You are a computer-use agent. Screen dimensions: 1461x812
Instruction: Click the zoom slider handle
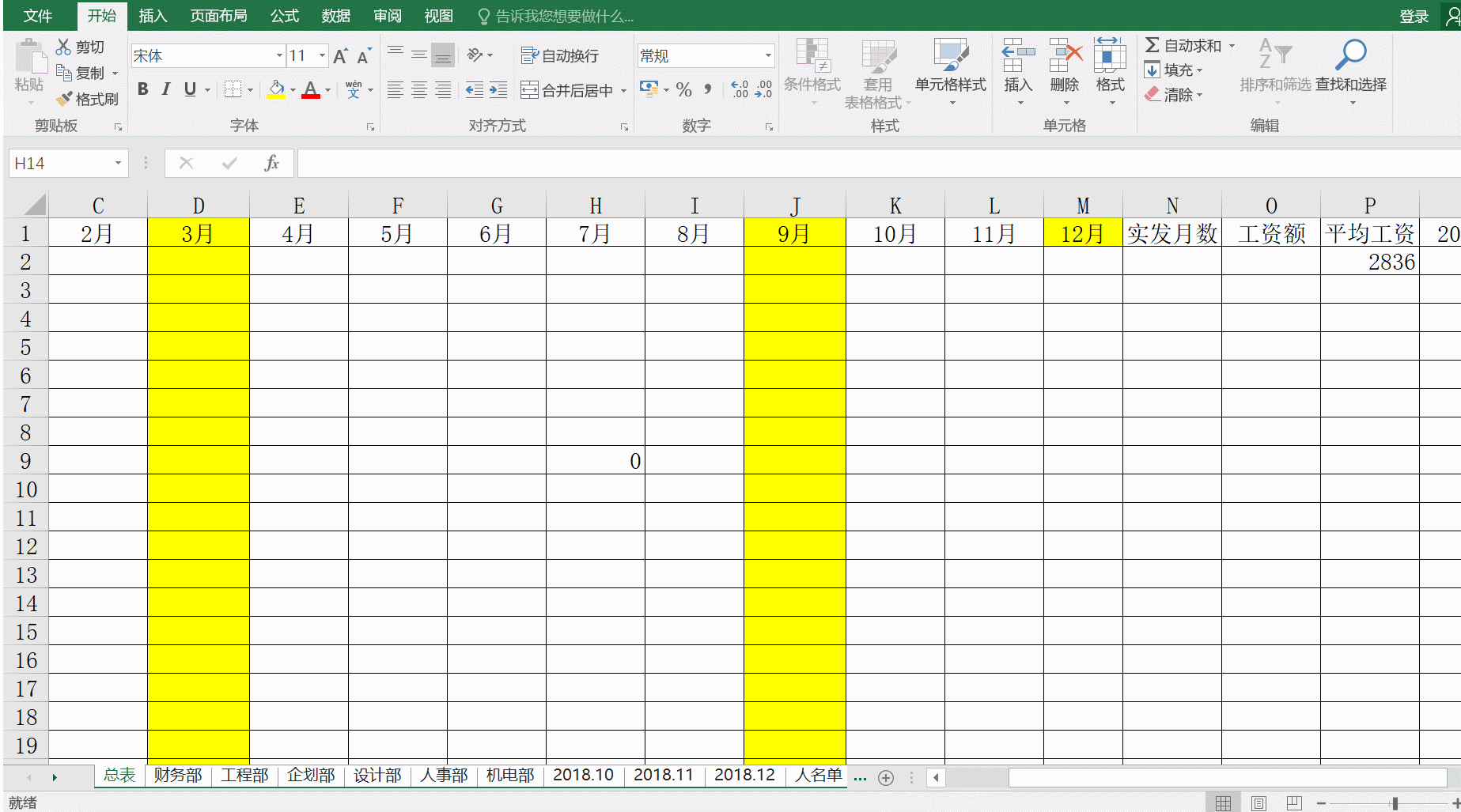click(1395, 803)
